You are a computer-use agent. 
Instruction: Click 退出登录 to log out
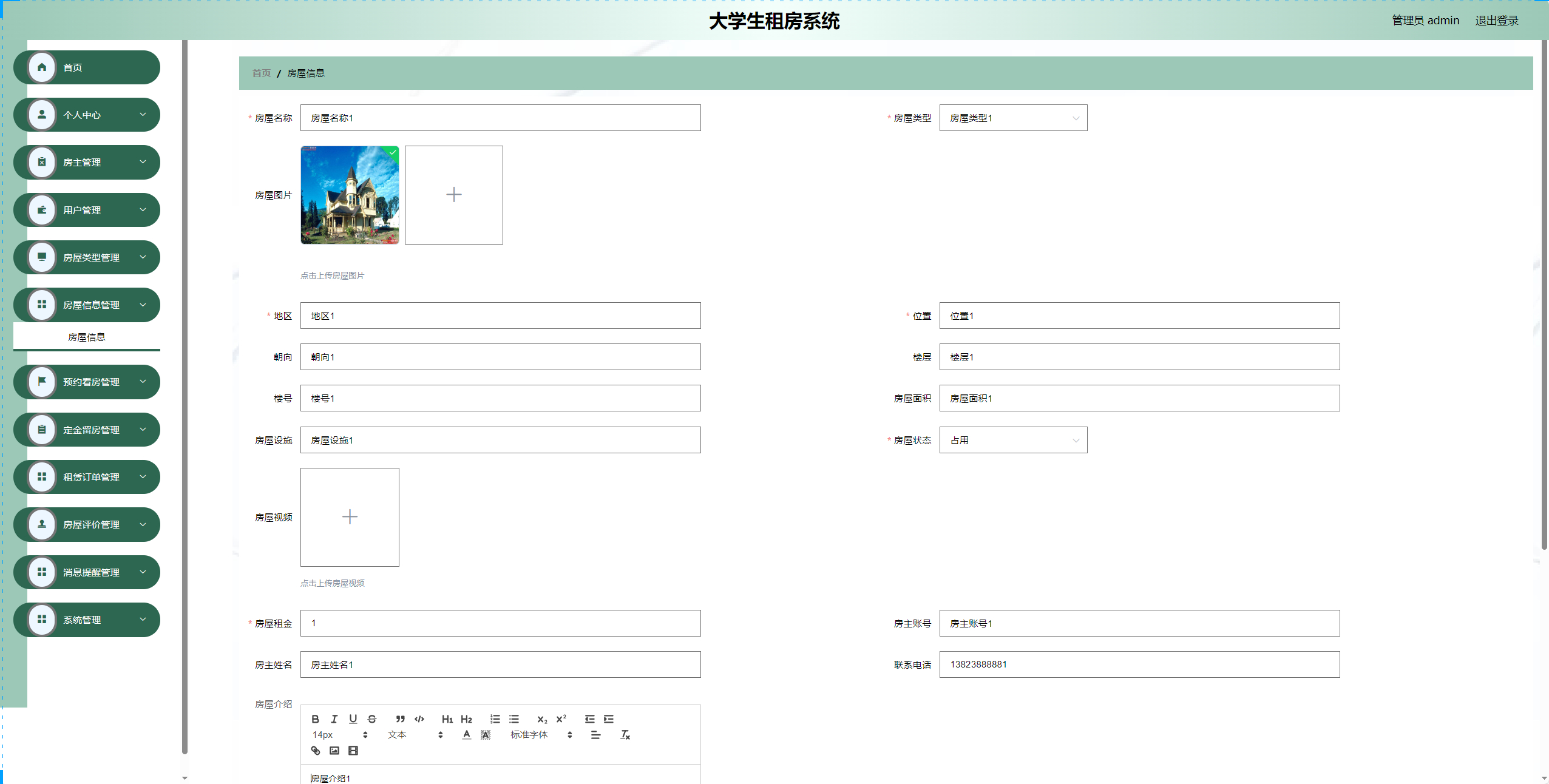(1496, 21)
